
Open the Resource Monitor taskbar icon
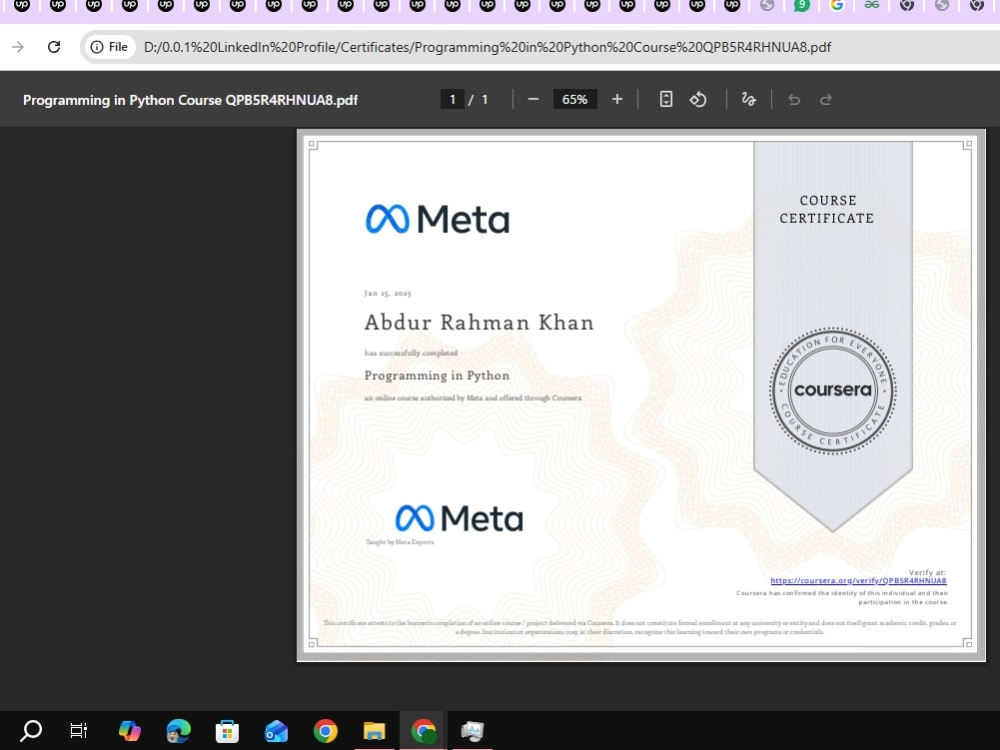coord(472,731)
